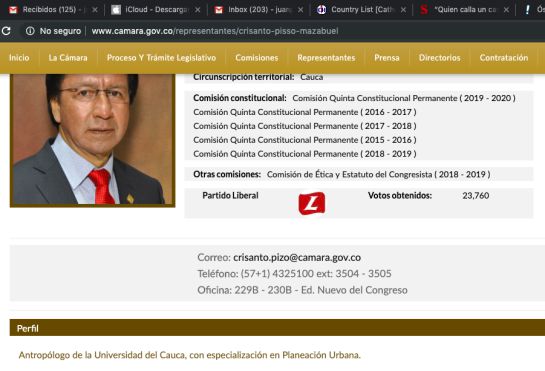
Task: Click the favicon on Country List tab
Action: pyautogui.click(x=322, y=10)
